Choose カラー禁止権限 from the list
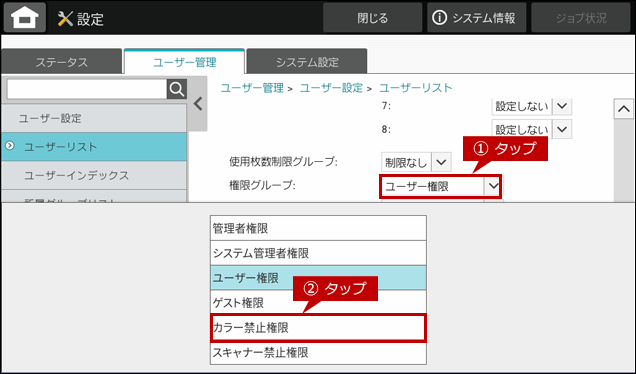This screenshot has width=636, height=374. [318, 328]
